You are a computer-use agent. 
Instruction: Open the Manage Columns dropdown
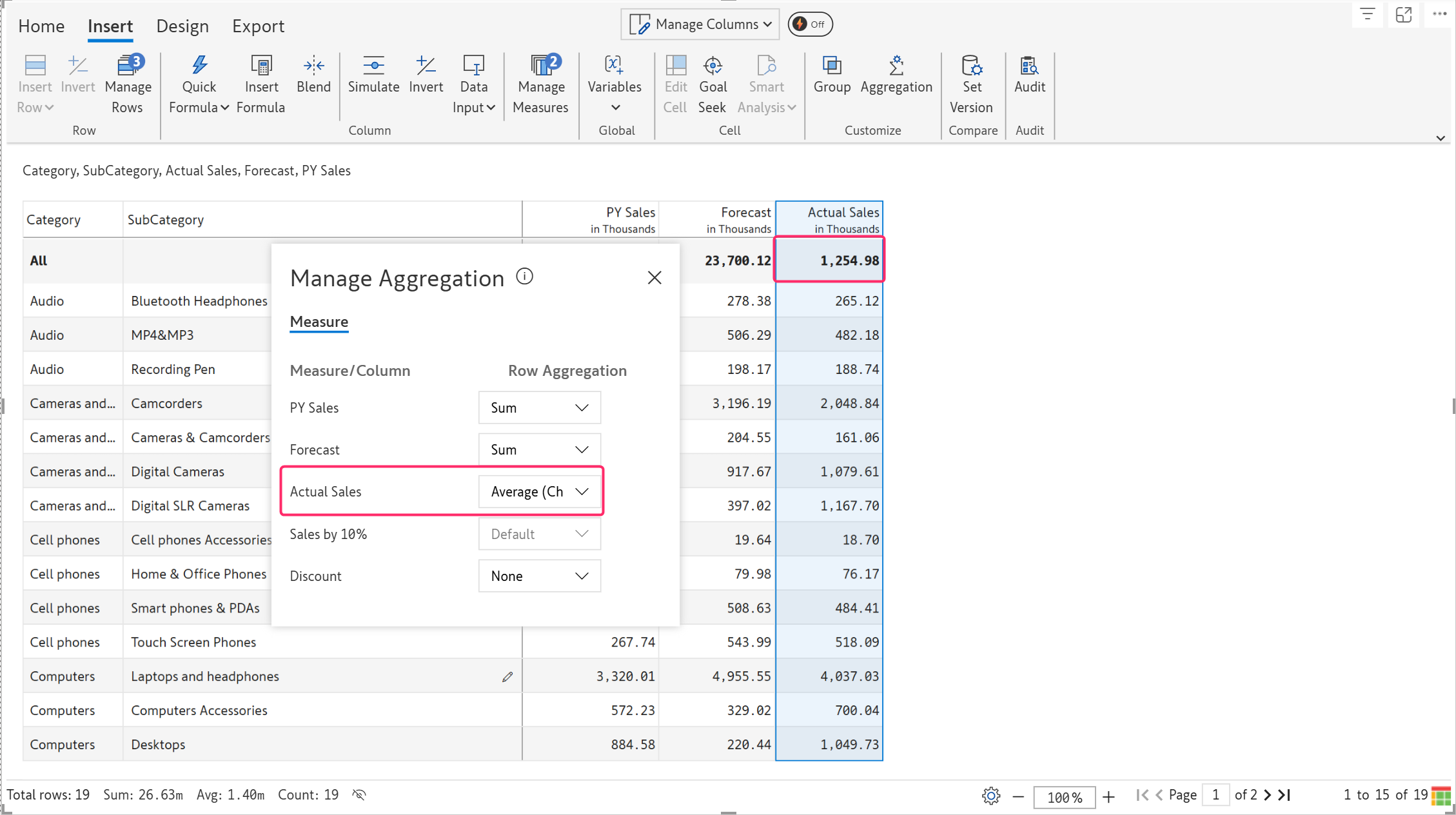click(x=700, y=25)
